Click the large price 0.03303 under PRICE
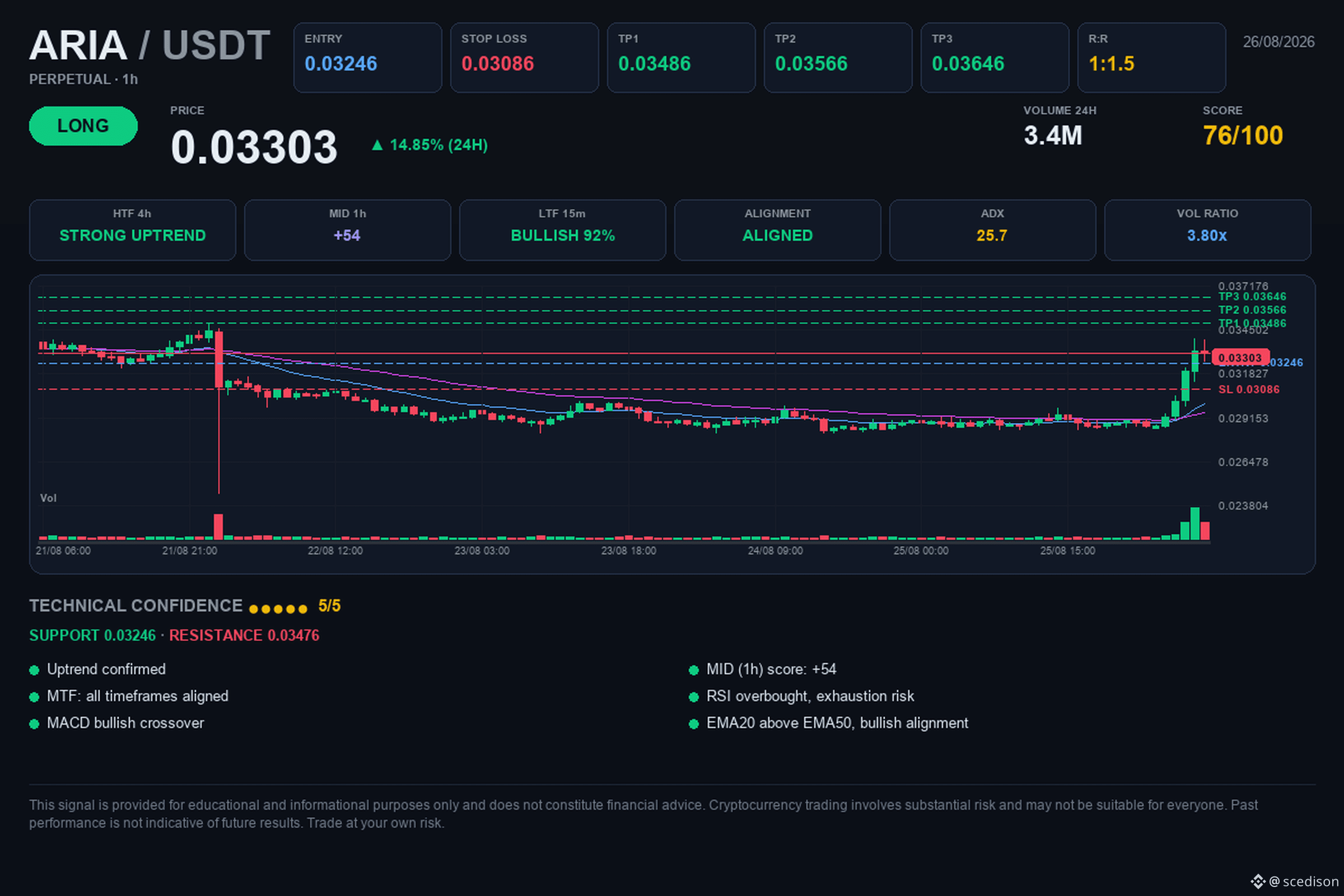1344x896 pixels. pyautogui.click(x=254, y=147)
